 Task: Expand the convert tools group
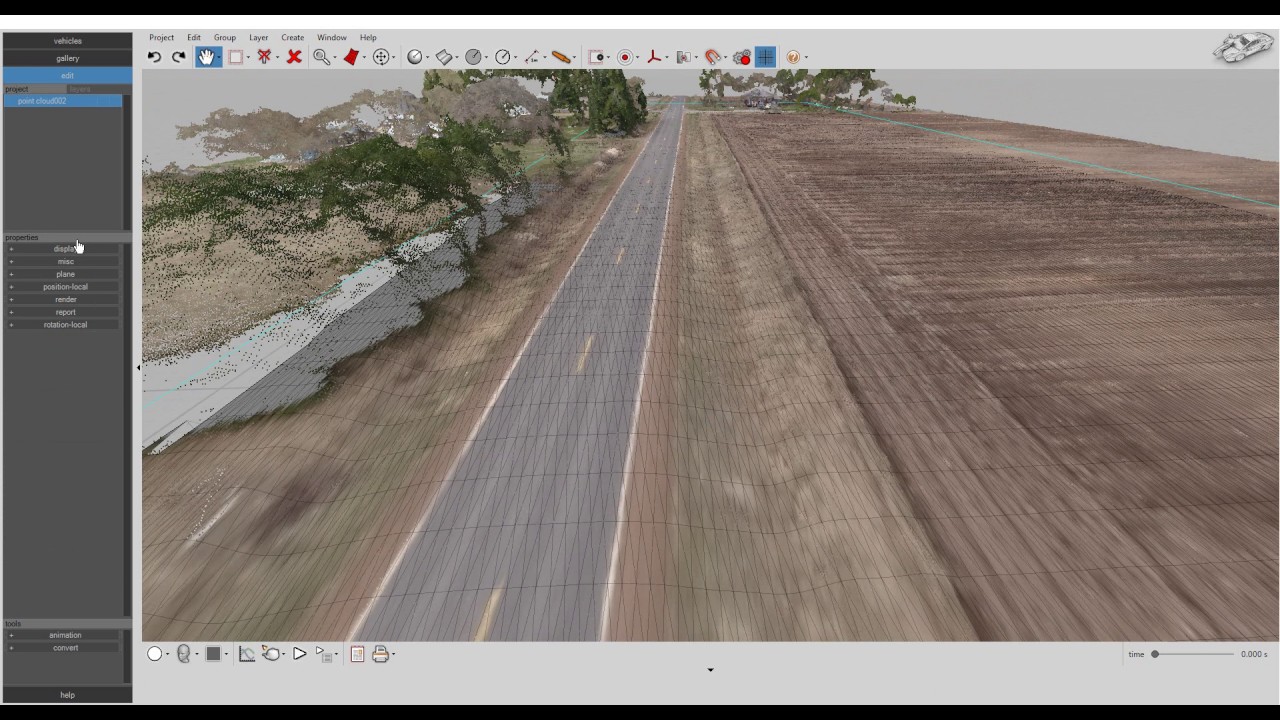(x=65, y=648)
